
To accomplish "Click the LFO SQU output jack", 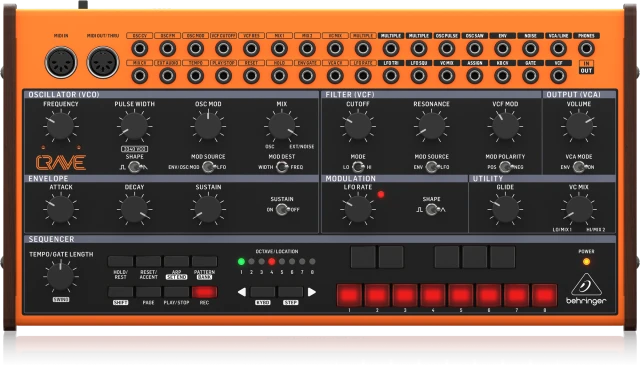I will [419, 76].
